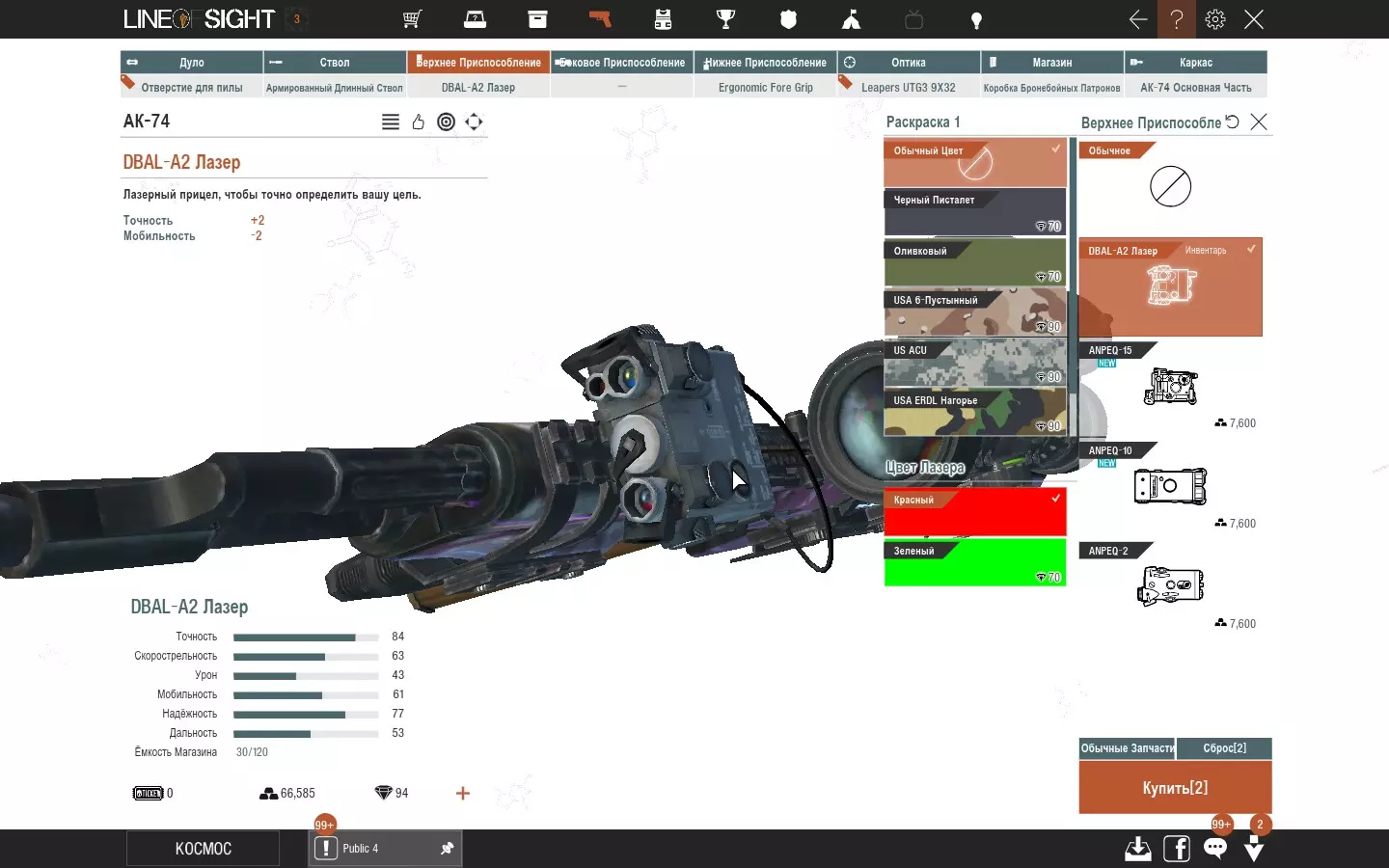The height and width of the screenshot is (868, 1389).
Task: Choose the Оливковый paint swatch
Action: coord(975,262)
